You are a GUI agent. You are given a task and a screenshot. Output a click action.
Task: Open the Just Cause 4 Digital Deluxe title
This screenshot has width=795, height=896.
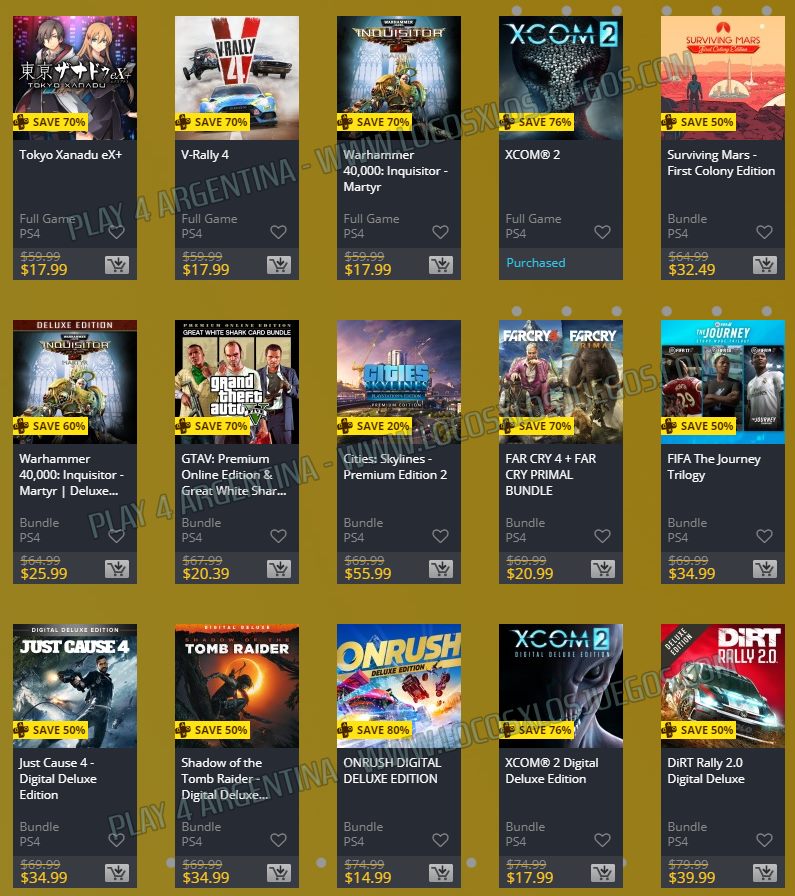tap(58, 778)
